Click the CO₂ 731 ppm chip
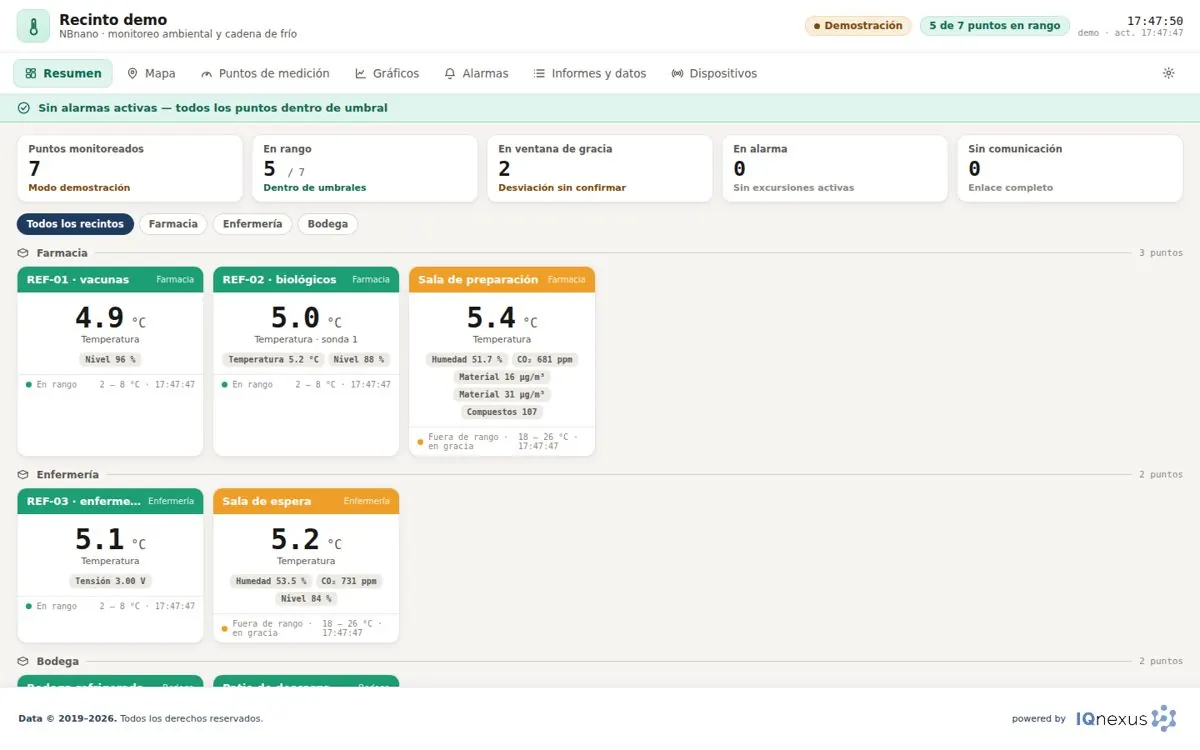Image resolution: width=1200 pixels, height=750 pixels. tap(349, 581)
